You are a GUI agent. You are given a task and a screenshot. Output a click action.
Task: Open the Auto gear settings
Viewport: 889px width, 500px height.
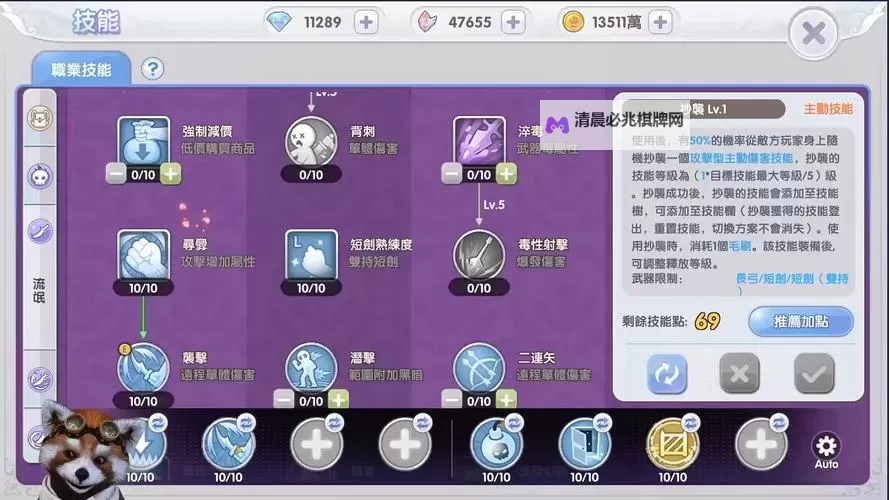(826, 451)
